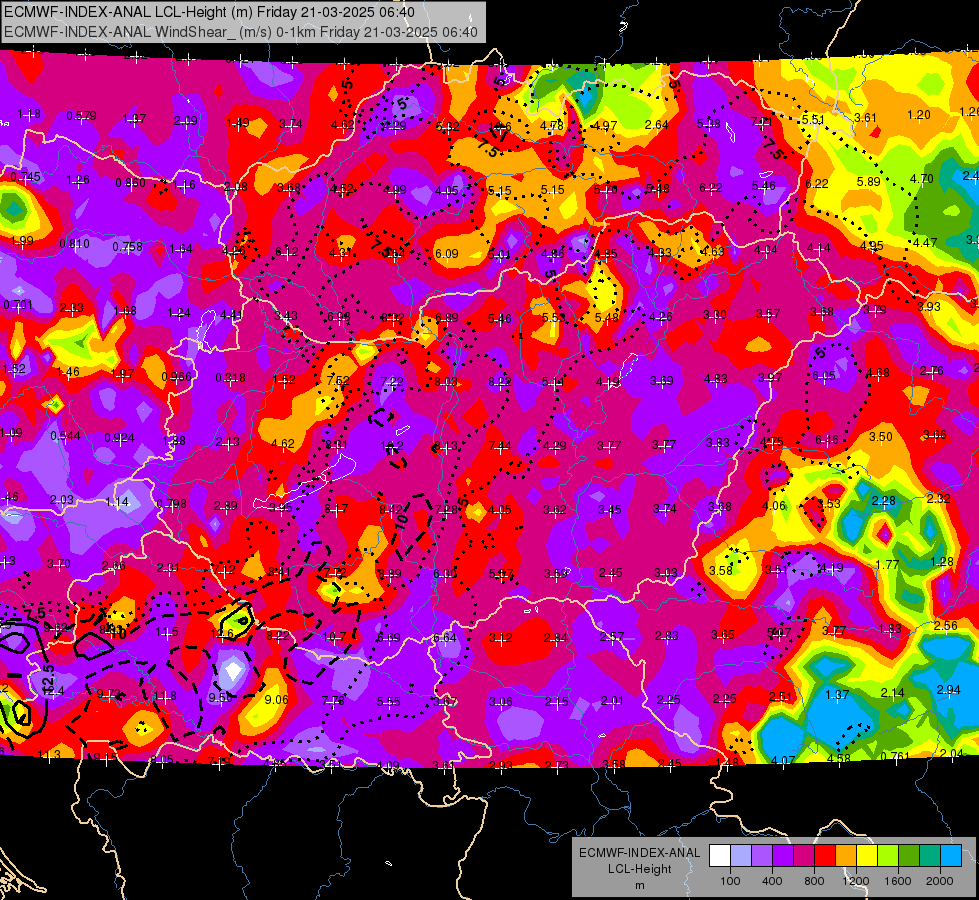The height and width of the screenshot is (900, 979).
Task: Click the shear value 2.28
Action: 883,500
